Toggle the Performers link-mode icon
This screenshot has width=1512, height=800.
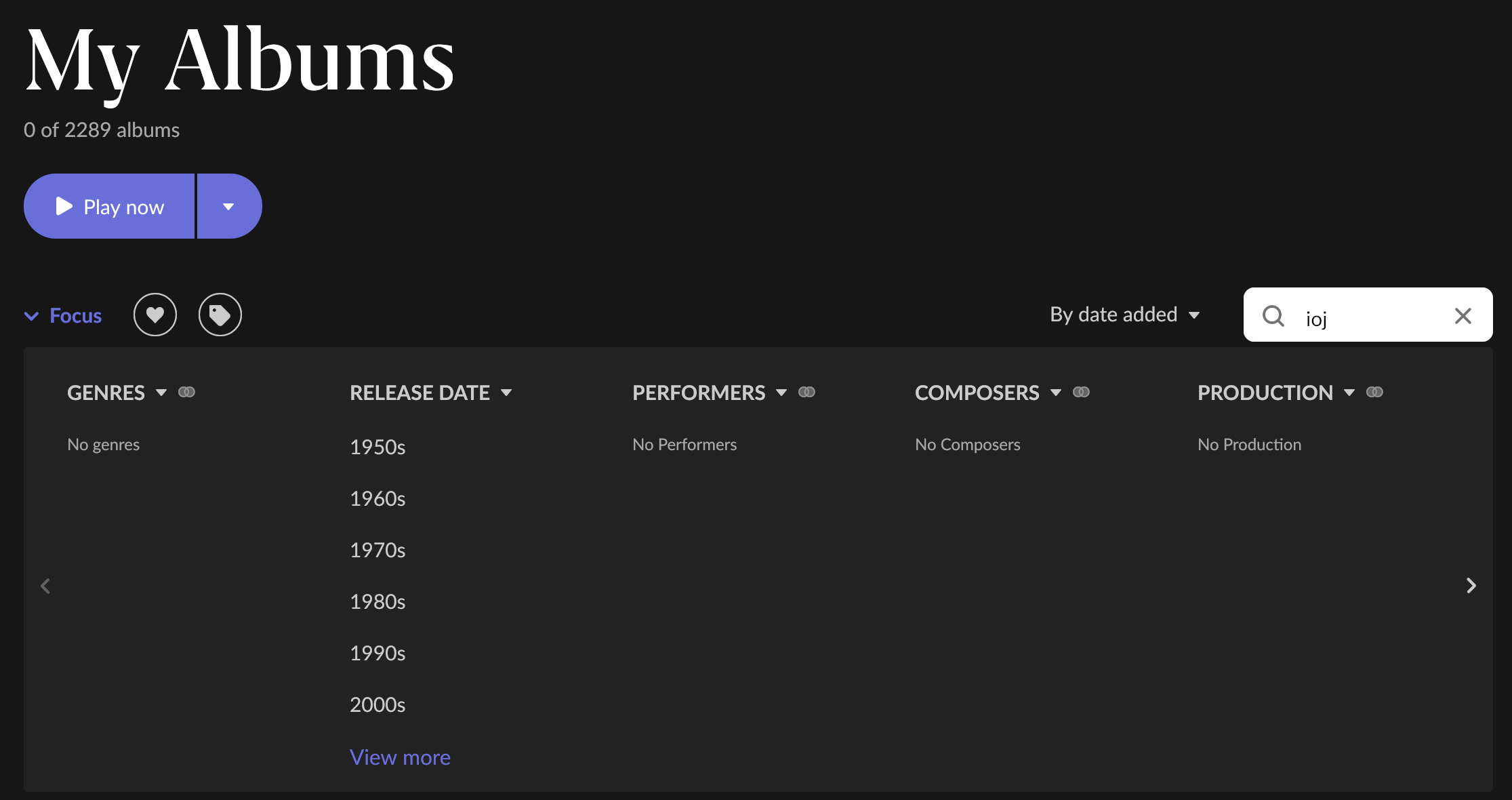[x=806, y=392]
